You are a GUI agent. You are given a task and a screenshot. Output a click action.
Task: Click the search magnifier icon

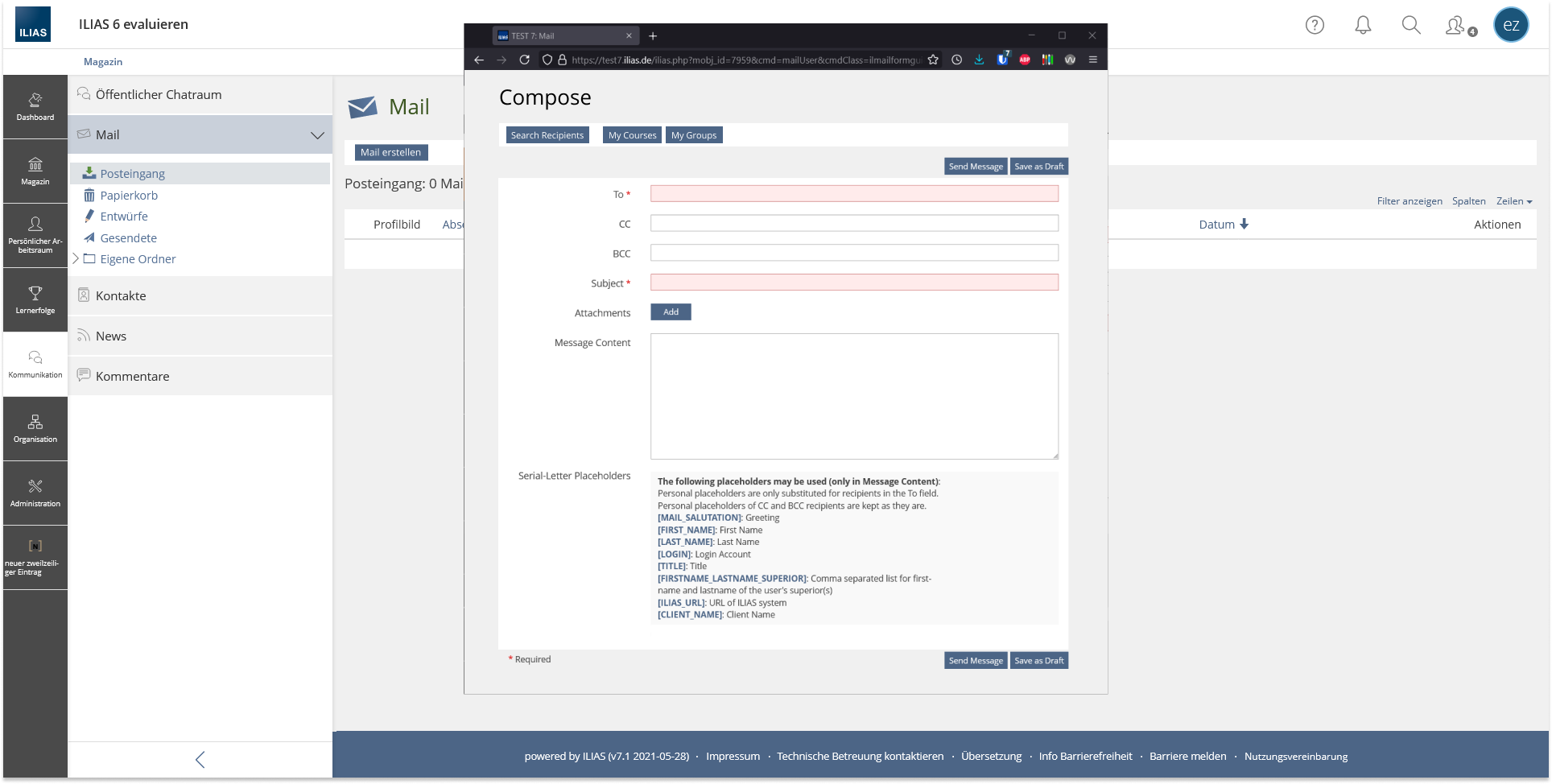click(x=1411, y=25)
